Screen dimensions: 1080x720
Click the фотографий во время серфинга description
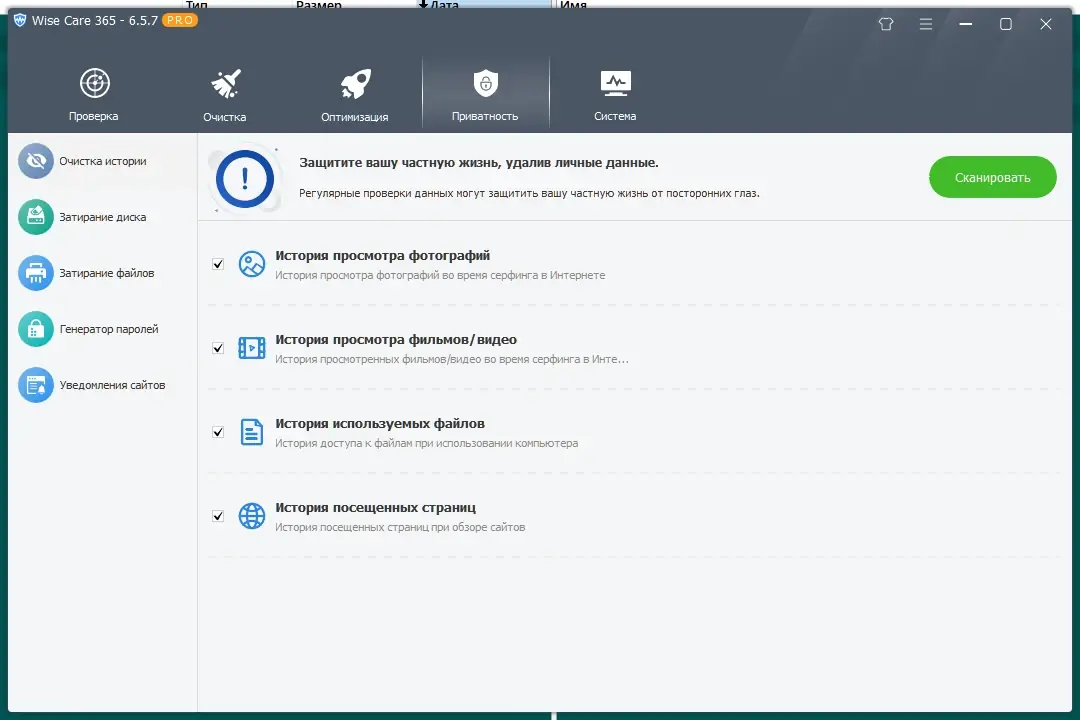click(440, 275)
